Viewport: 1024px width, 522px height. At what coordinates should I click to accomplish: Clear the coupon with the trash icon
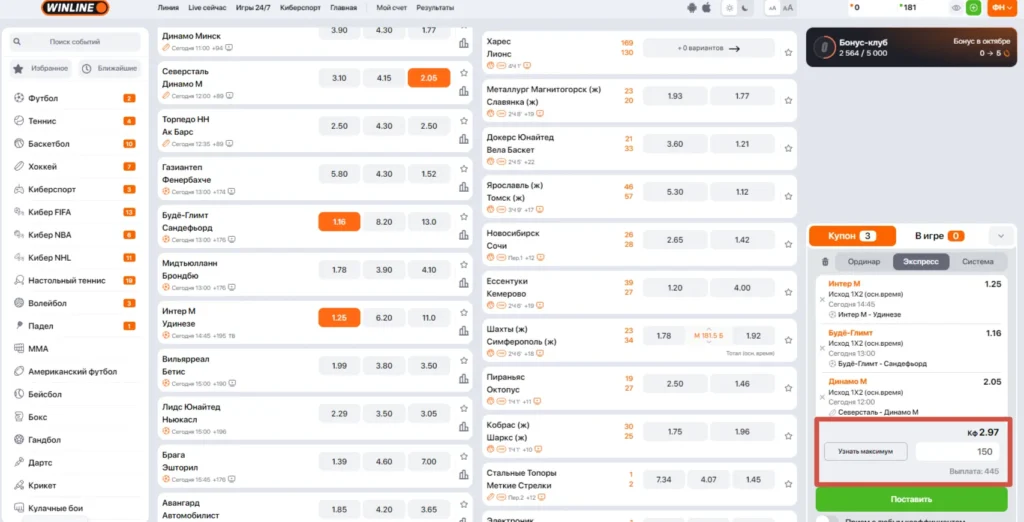point(825,261)
